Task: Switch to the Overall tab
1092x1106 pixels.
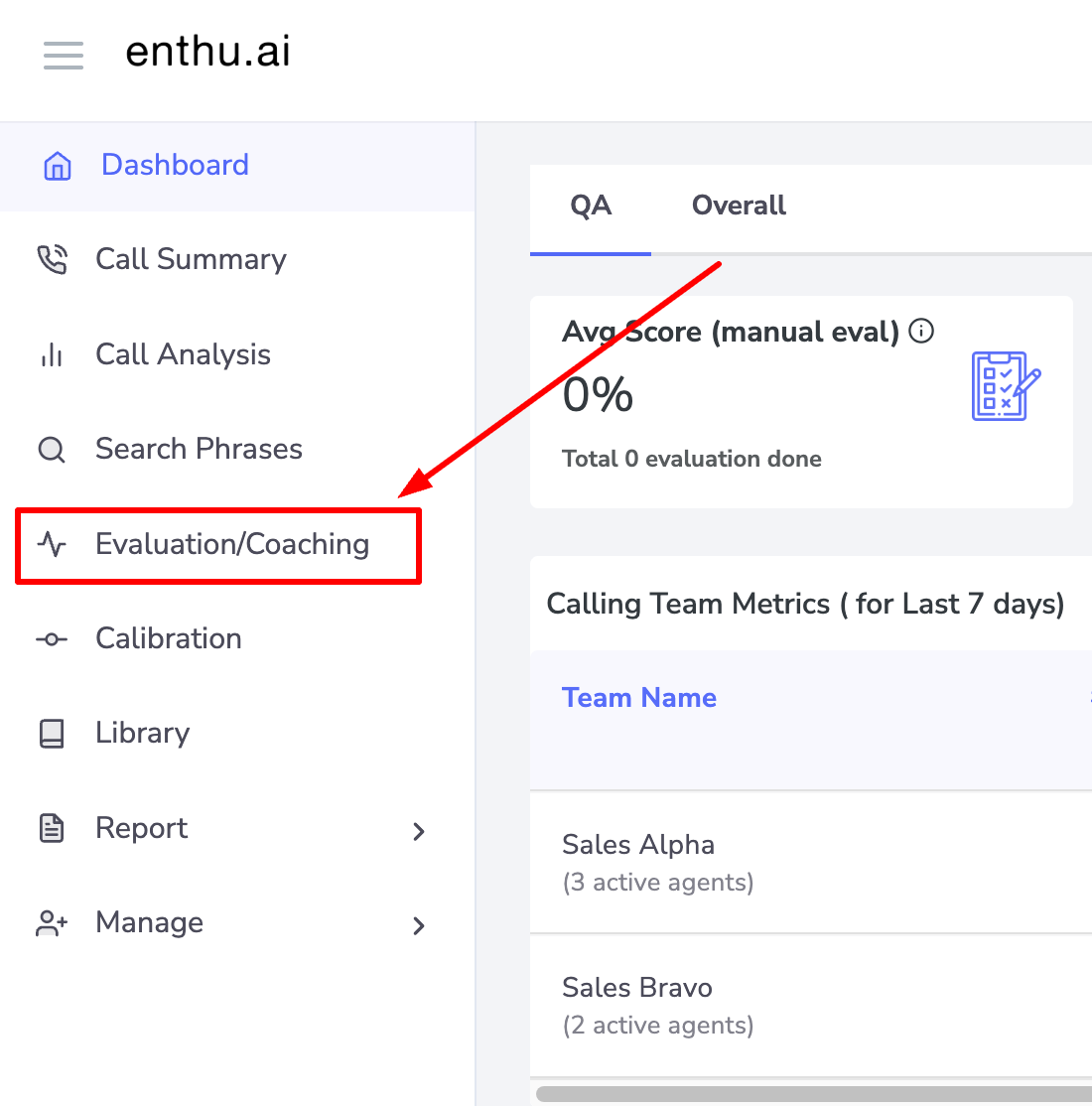Action: [739, 206]
